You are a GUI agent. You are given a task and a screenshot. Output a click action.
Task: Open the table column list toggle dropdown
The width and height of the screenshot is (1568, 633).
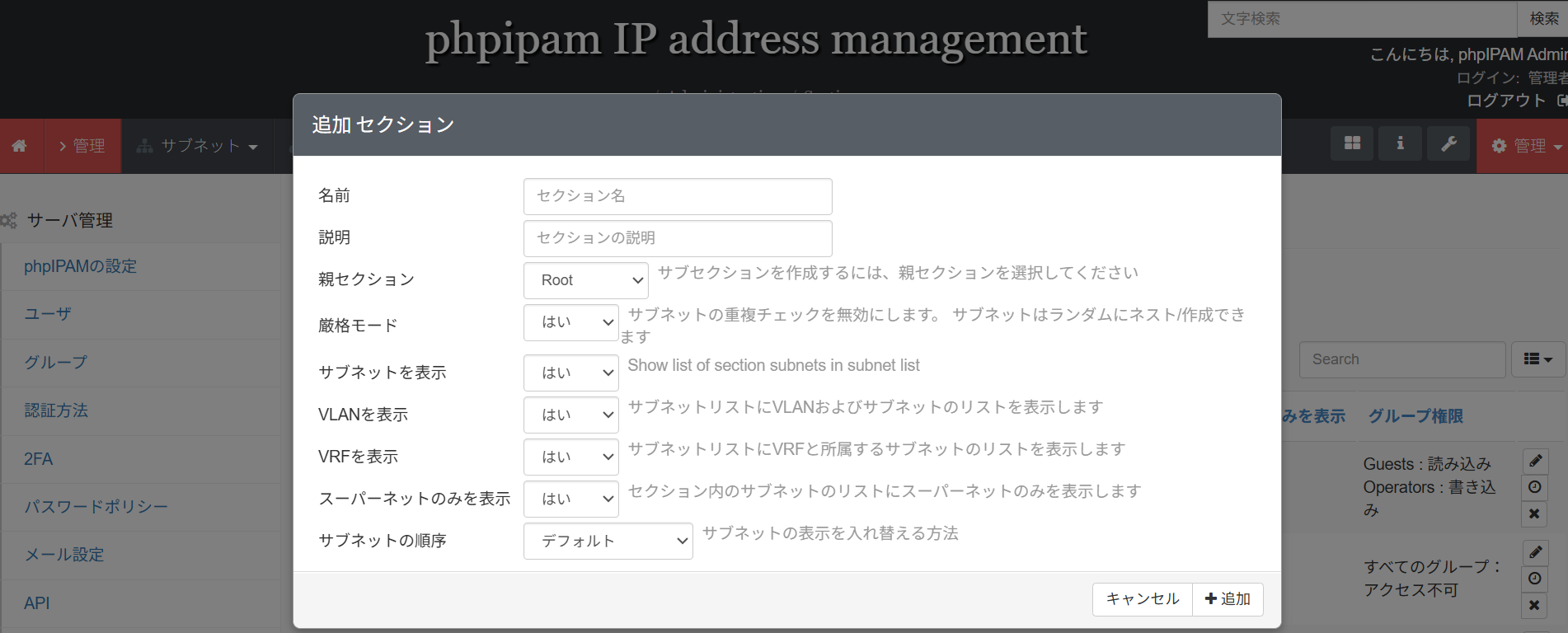[x=1538, y=359]
